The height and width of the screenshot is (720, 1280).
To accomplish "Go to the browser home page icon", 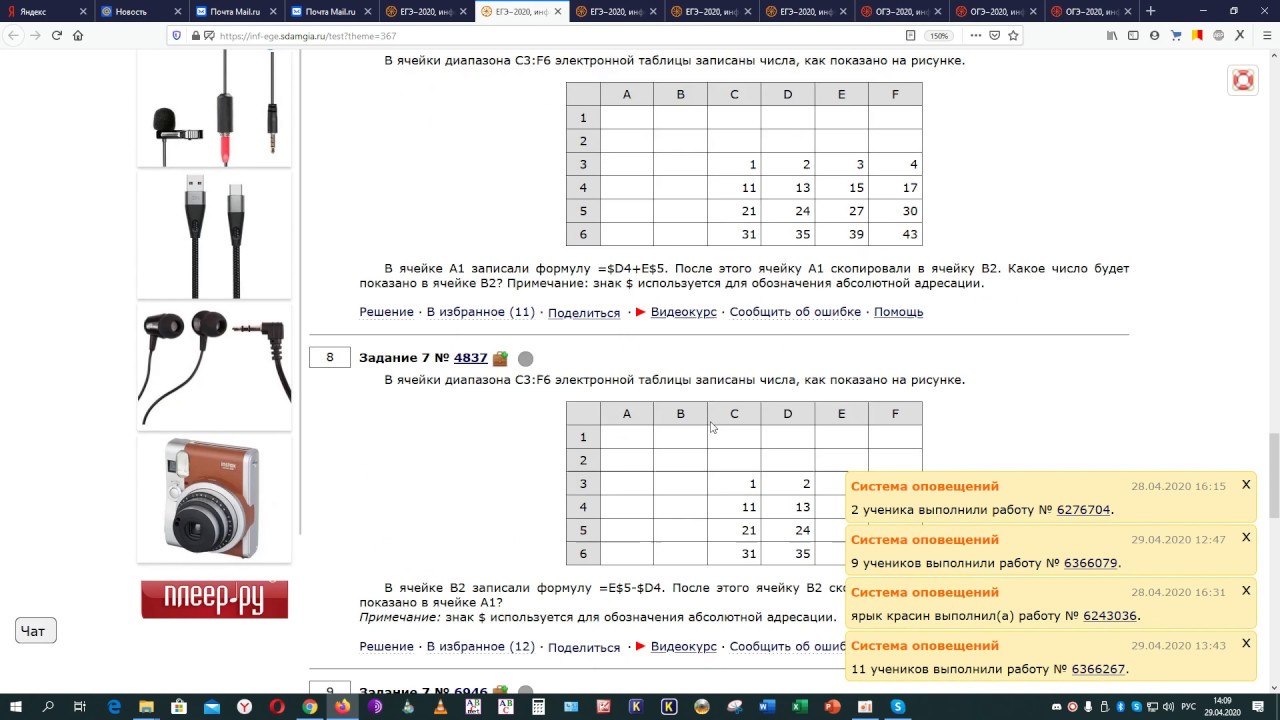I will (x=78, y=35).
